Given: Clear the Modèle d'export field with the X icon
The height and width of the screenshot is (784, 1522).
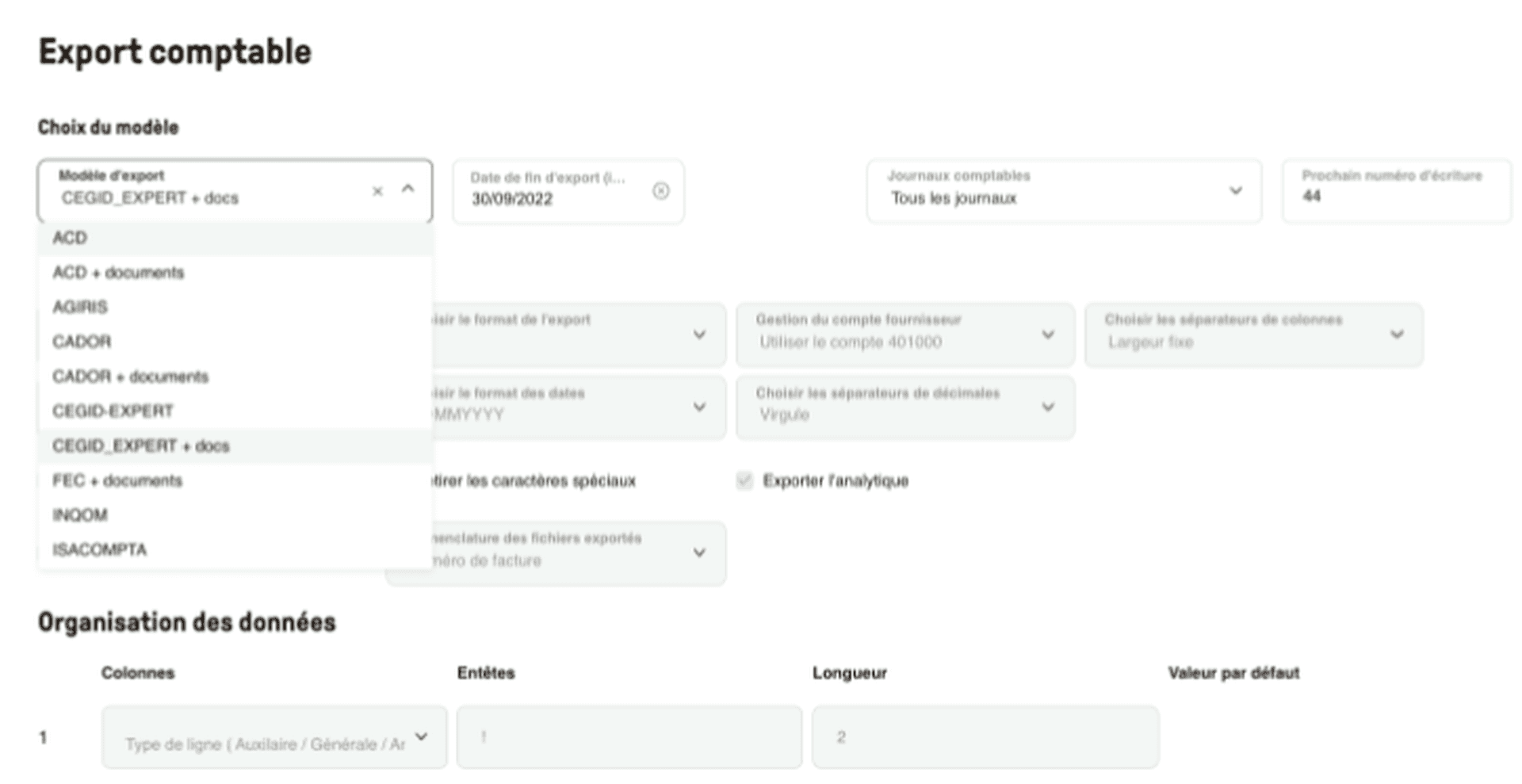Looking at the screenshot, I should 377,191.
